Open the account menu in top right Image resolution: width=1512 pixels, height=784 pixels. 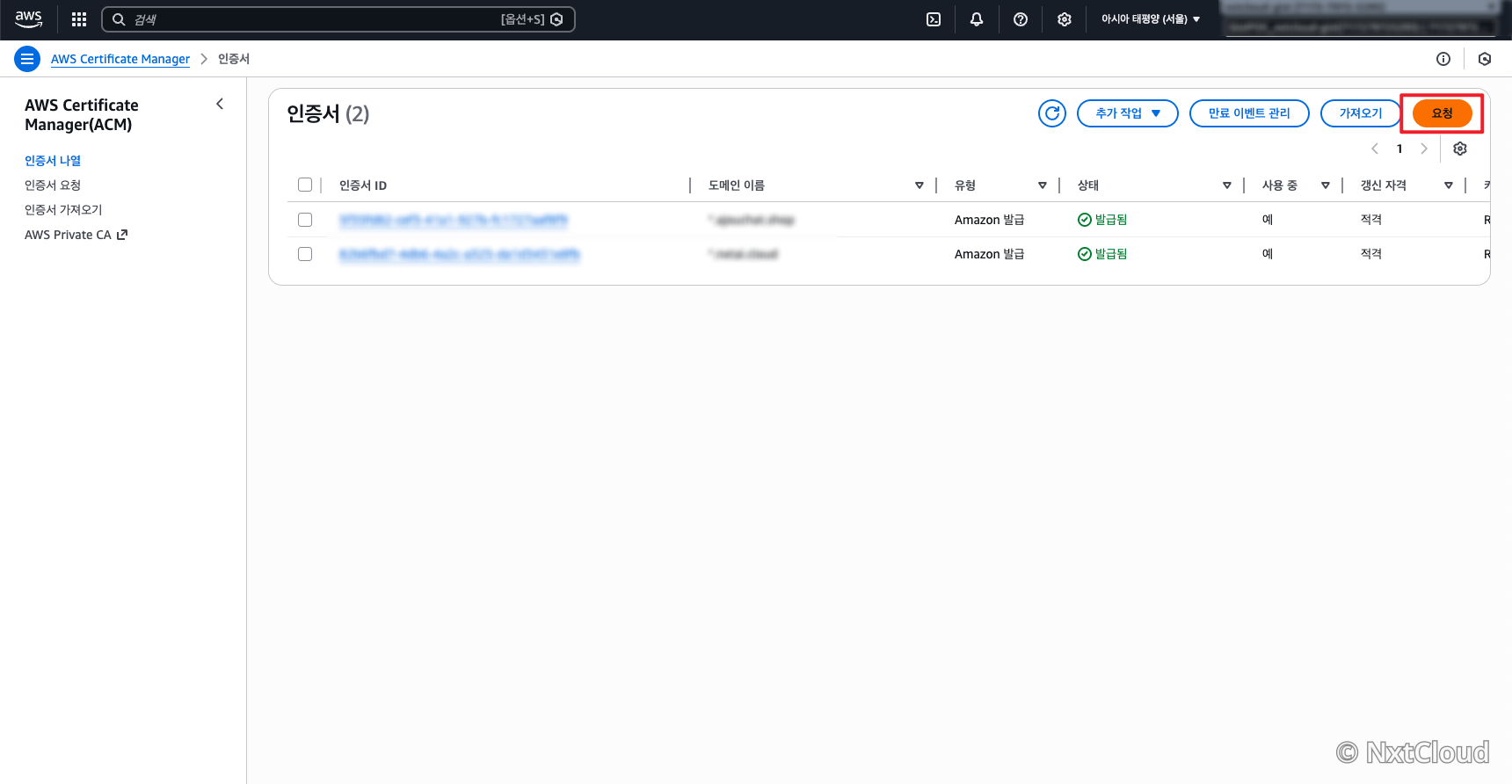1361,19
